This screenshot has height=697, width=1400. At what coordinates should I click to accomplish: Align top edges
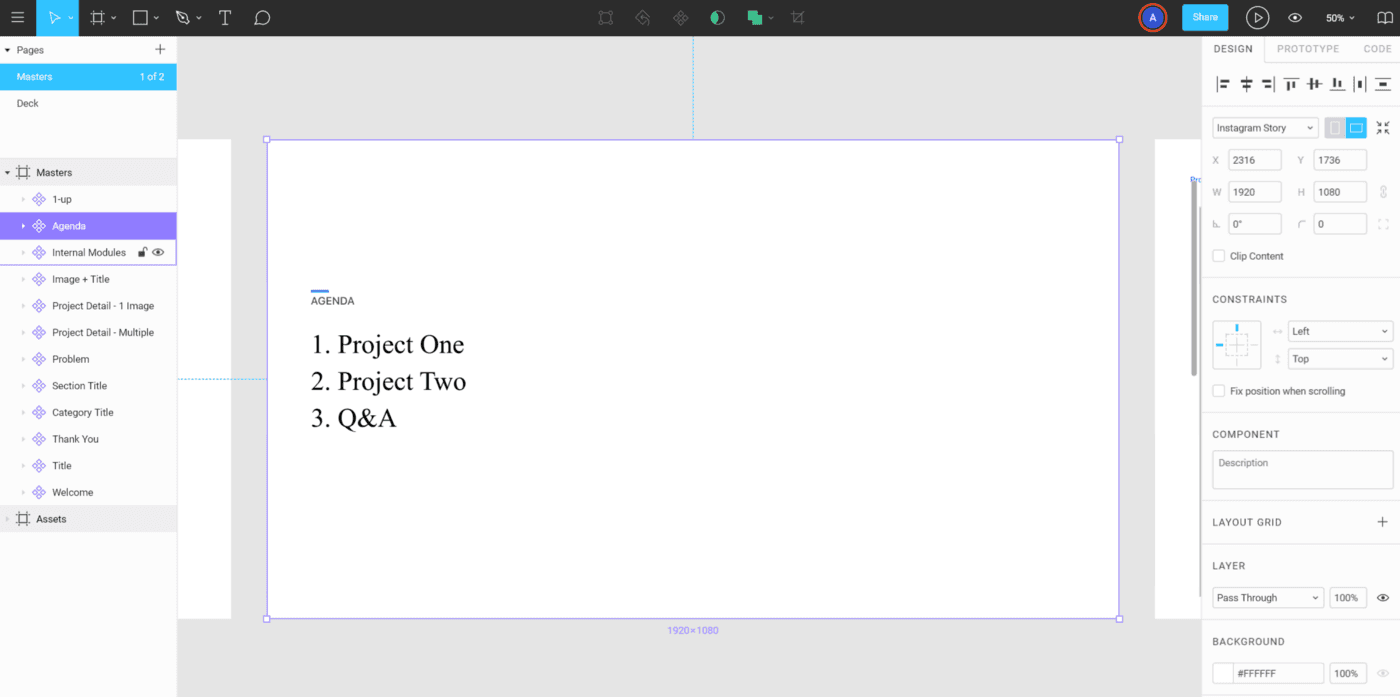tap(1291, 85)
